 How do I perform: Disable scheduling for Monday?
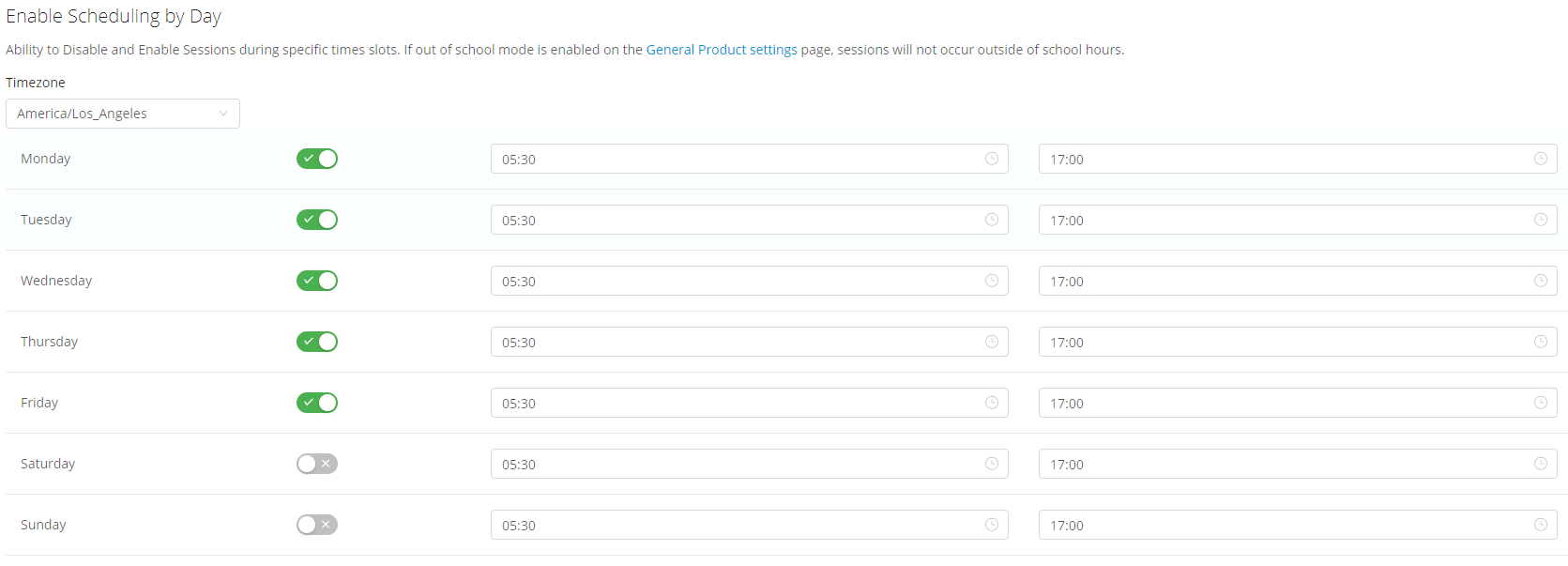[316, 159]
